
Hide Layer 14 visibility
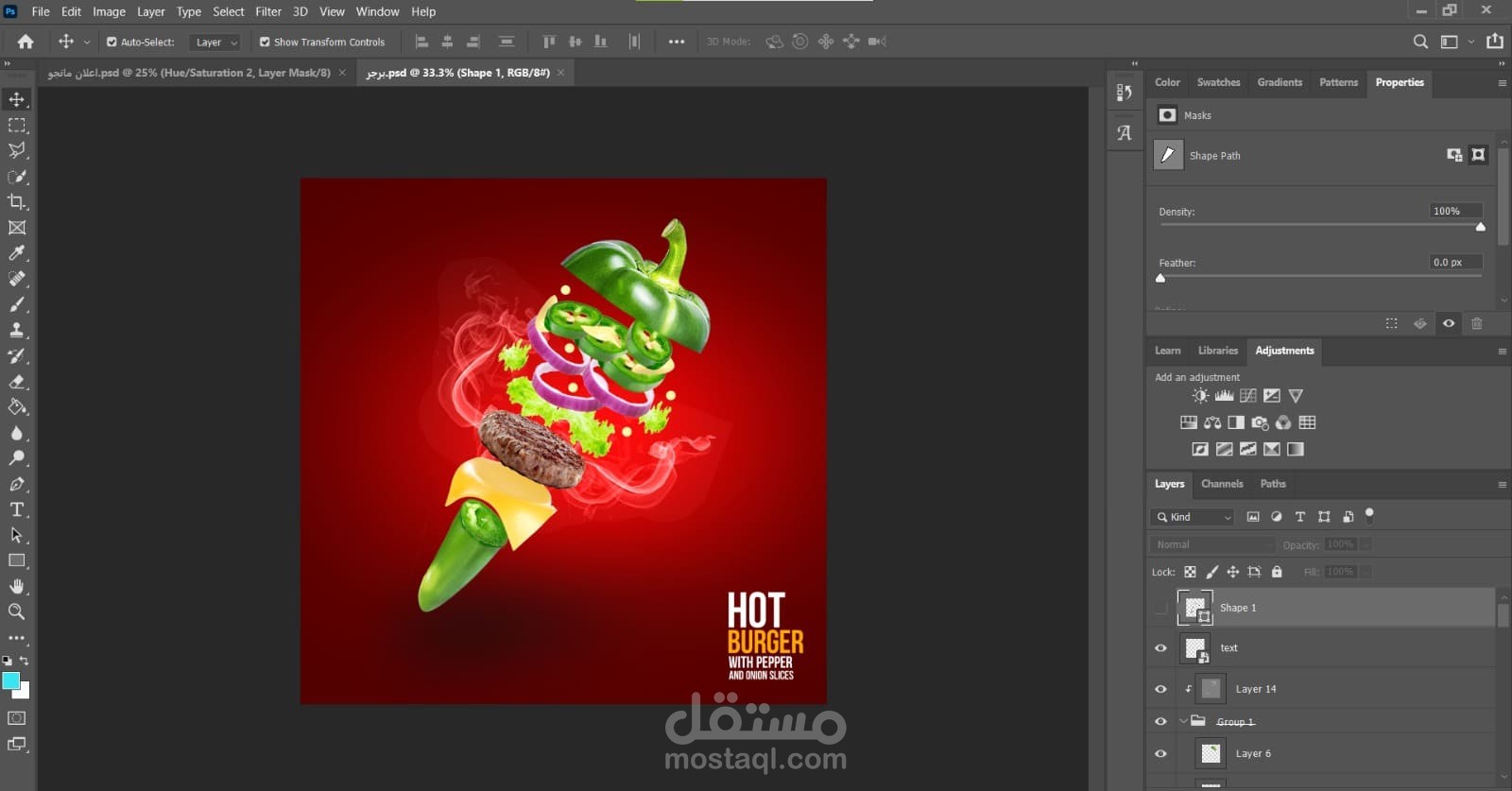1160,689
